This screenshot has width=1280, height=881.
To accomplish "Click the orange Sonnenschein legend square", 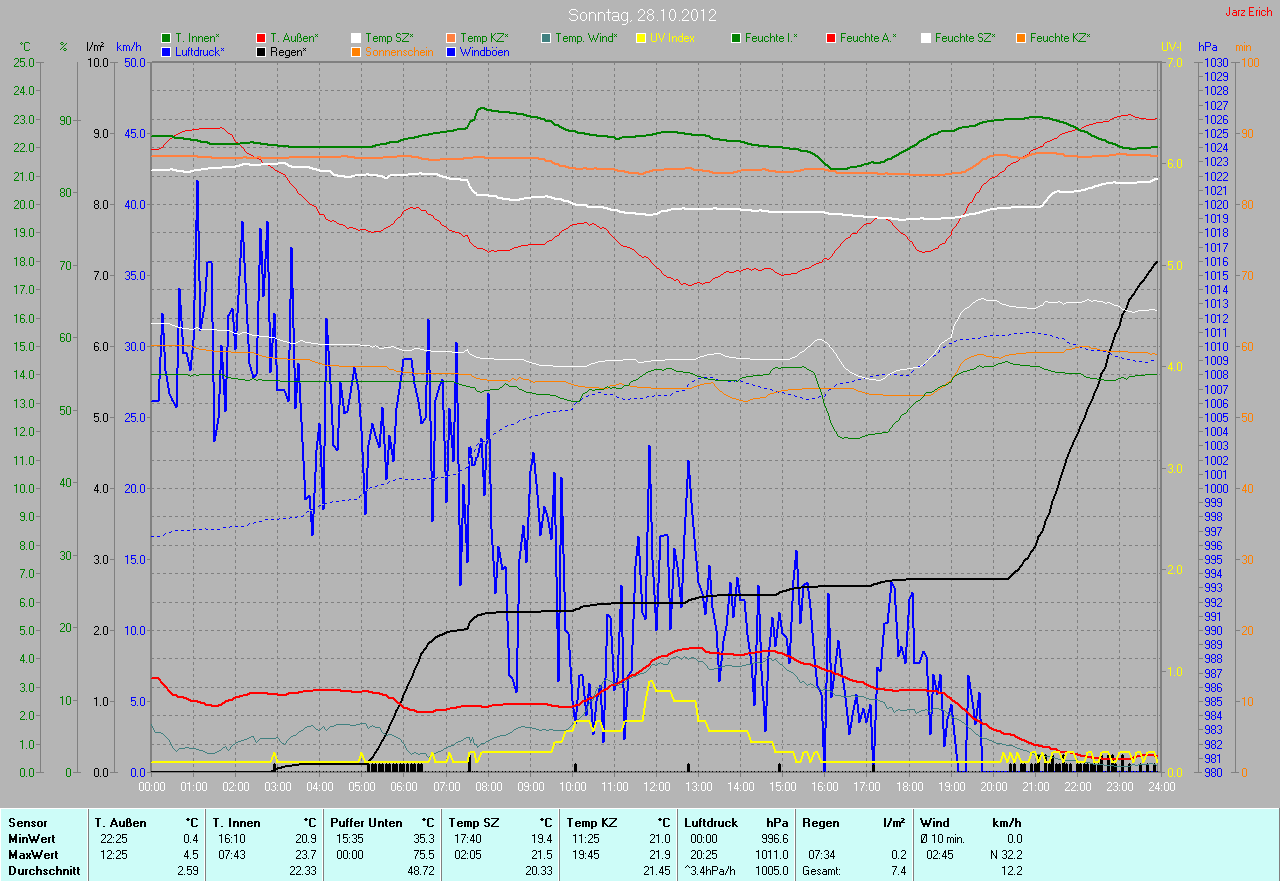I will (x=356, y=51).
